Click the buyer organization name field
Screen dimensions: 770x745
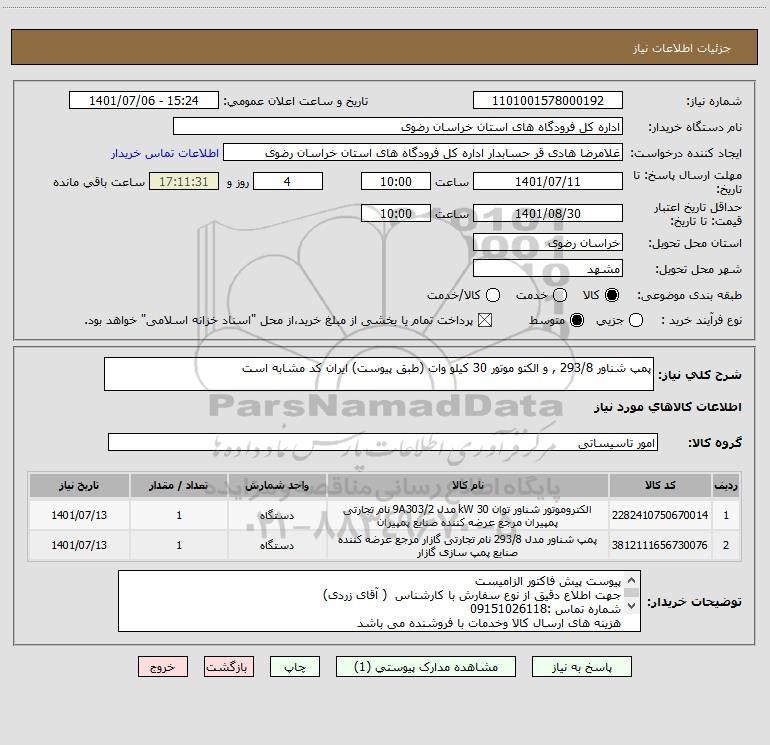click(398, 126)
